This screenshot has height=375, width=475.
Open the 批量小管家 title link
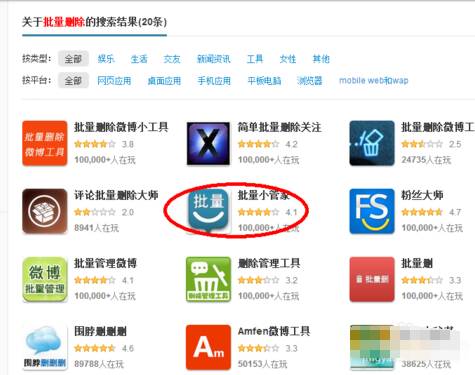pos(263,195)
